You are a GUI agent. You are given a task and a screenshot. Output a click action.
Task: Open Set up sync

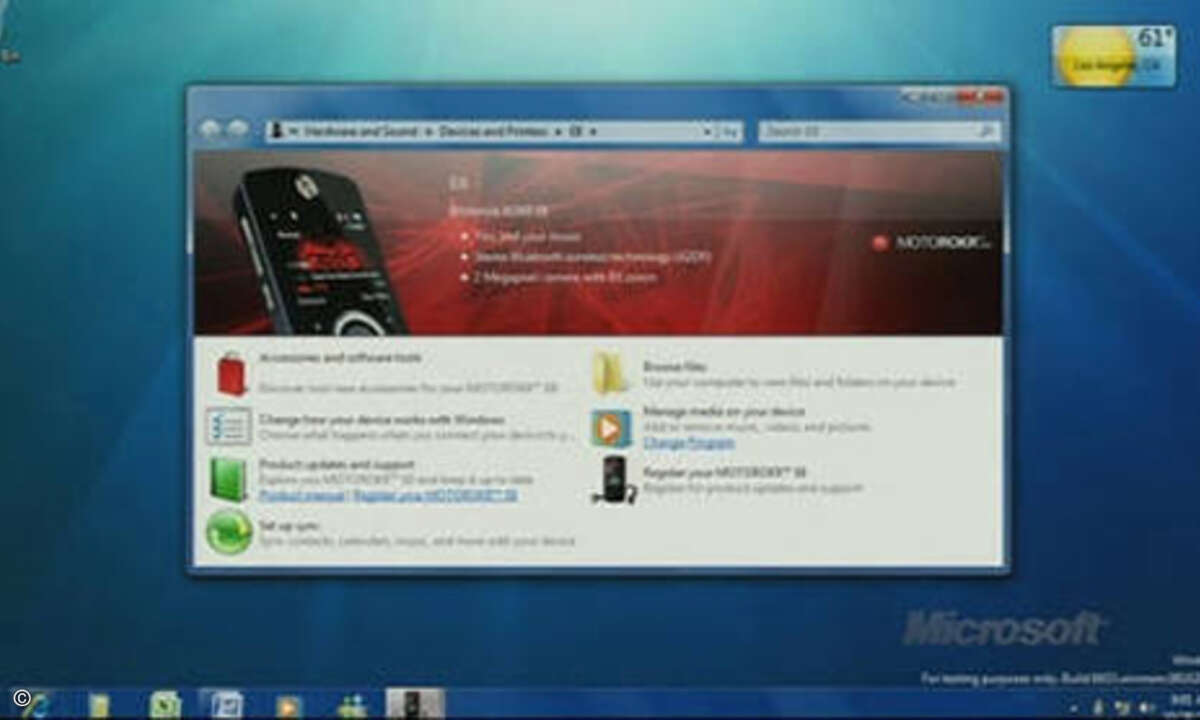pyautogui.click(x=289, y=525)
